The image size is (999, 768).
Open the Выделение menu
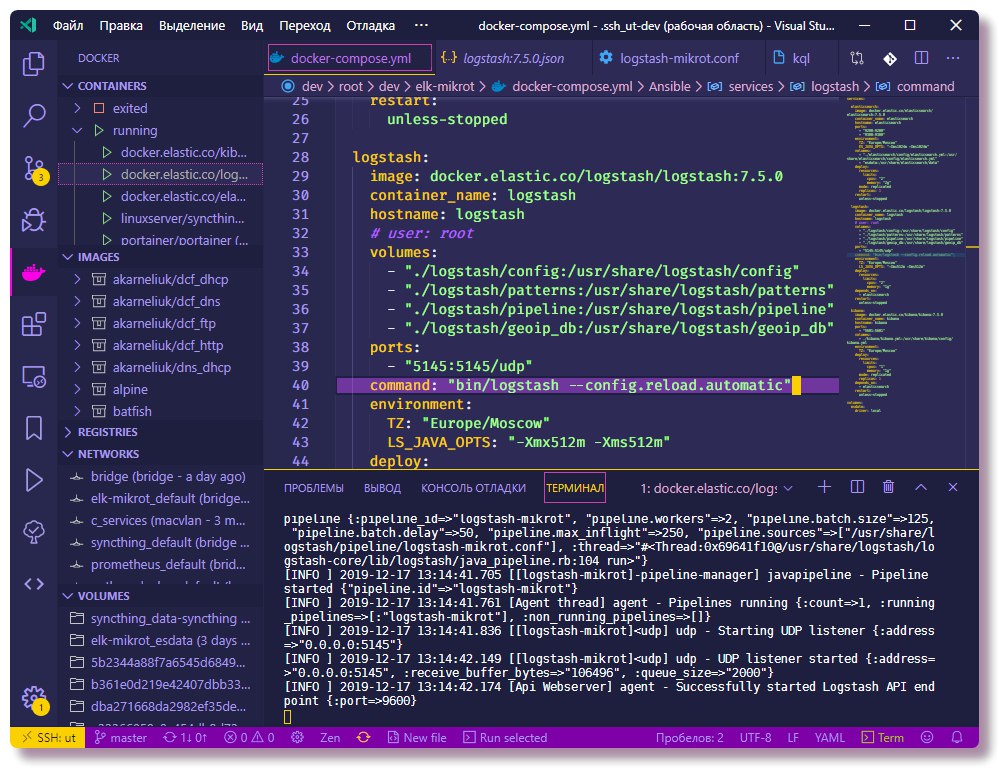click(192, 25)
